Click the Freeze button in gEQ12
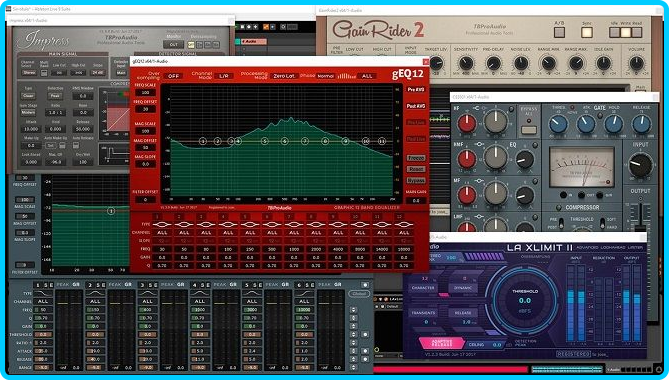 (x=416, y=158)
